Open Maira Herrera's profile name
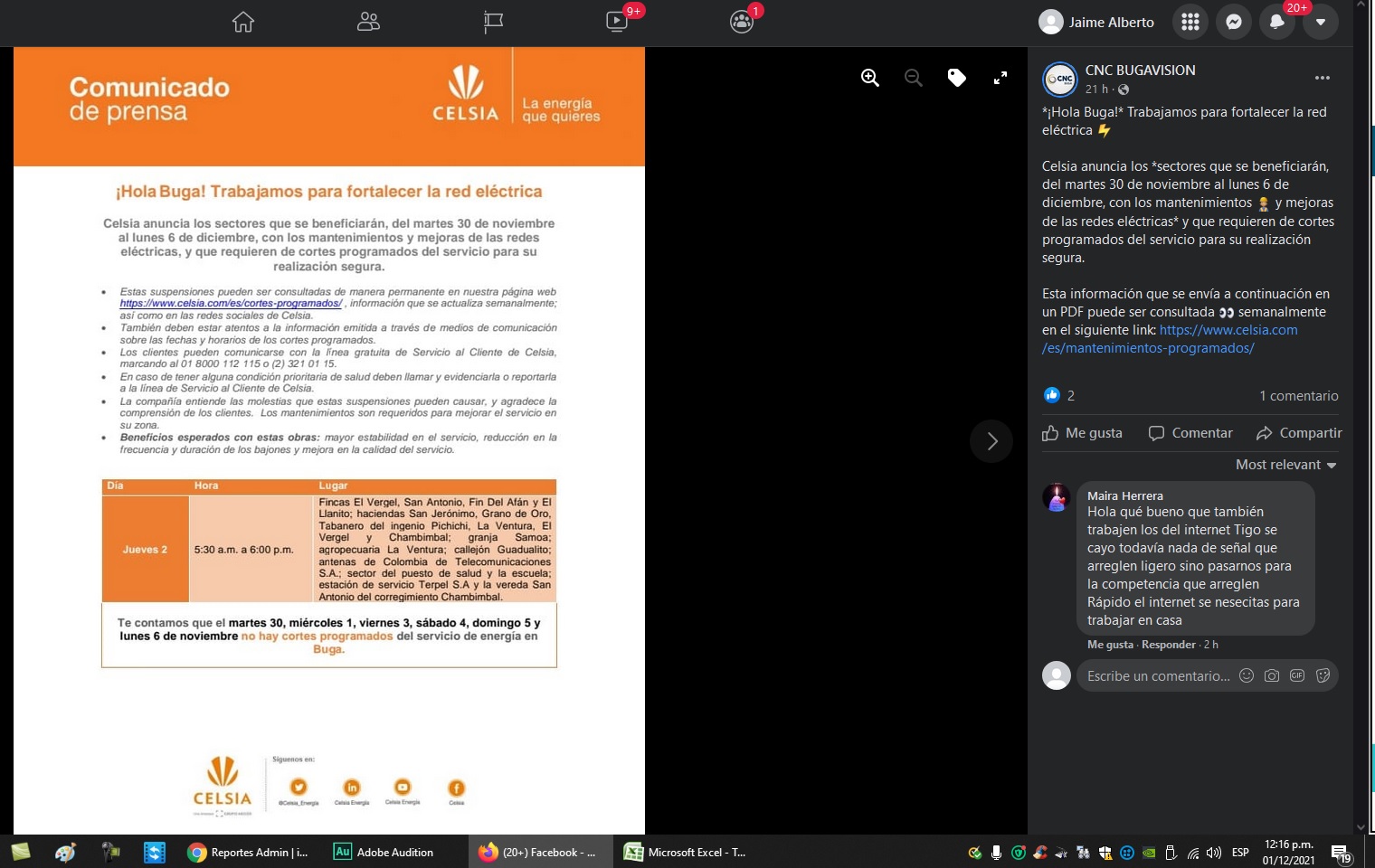The height and width of the screenshot is (868, 1375). point(1125,496)
